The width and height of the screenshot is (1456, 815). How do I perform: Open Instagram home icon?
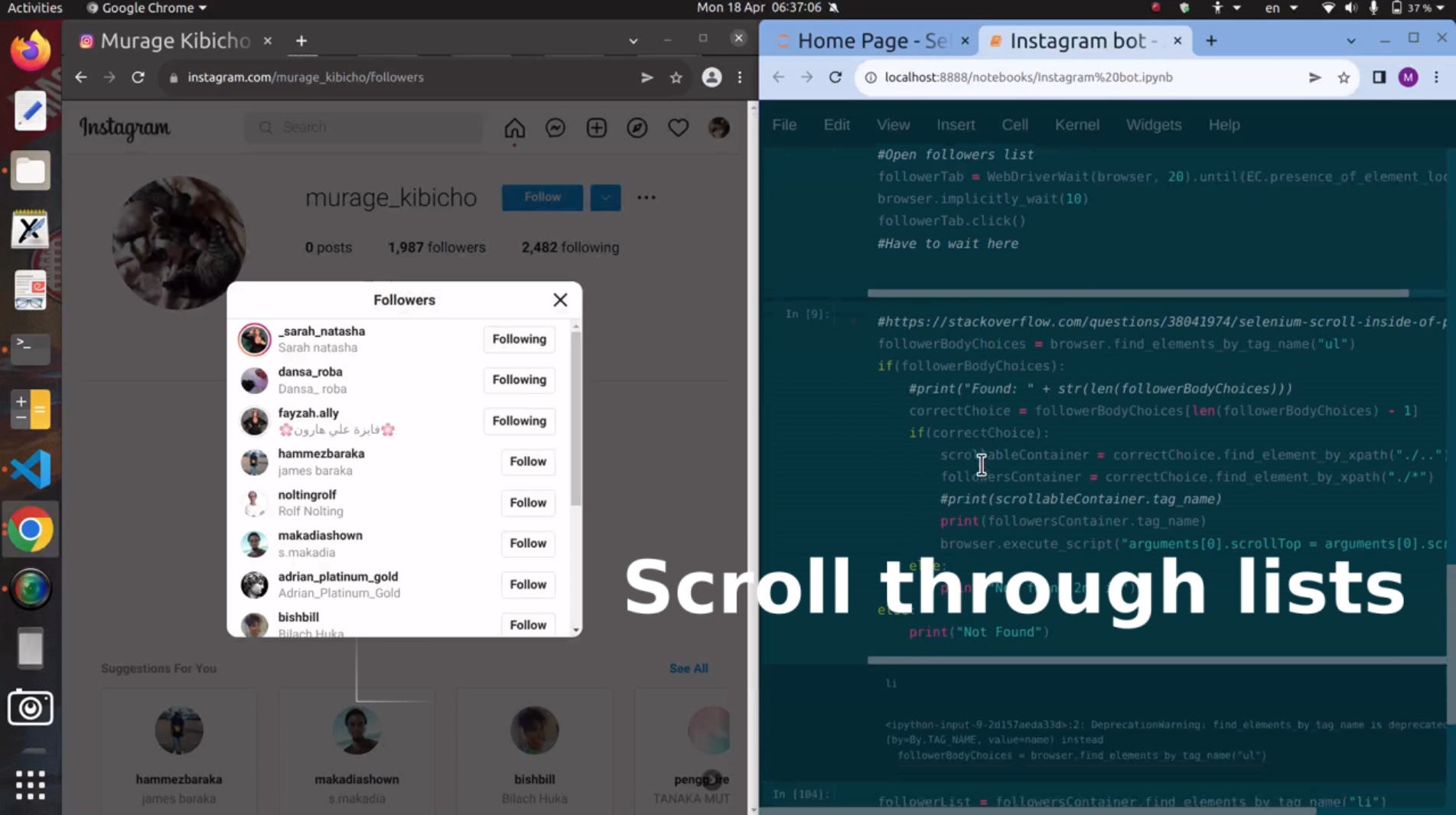click(x=514, y=128)
